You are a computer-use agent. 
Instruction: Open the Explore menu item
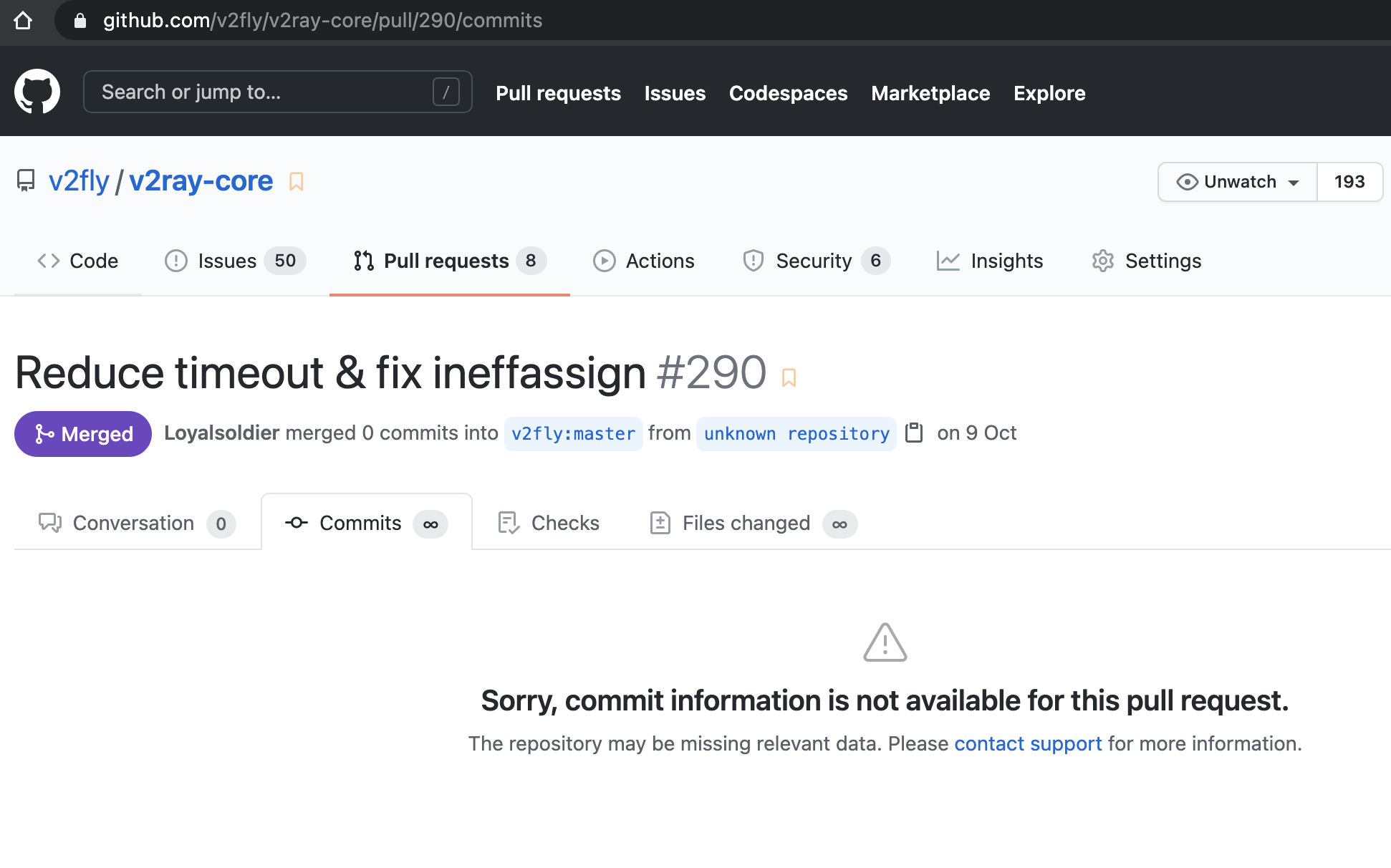1049,93
